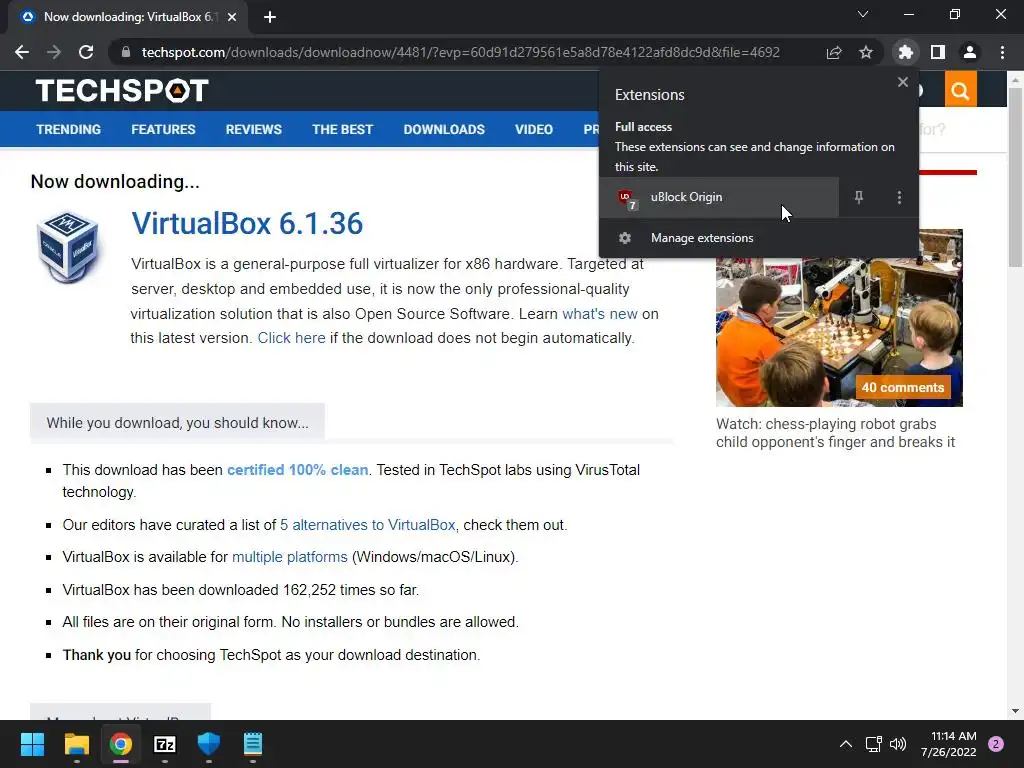Open the Video section
Viewport: 1024px width, 768px height.
coord(534,129)
